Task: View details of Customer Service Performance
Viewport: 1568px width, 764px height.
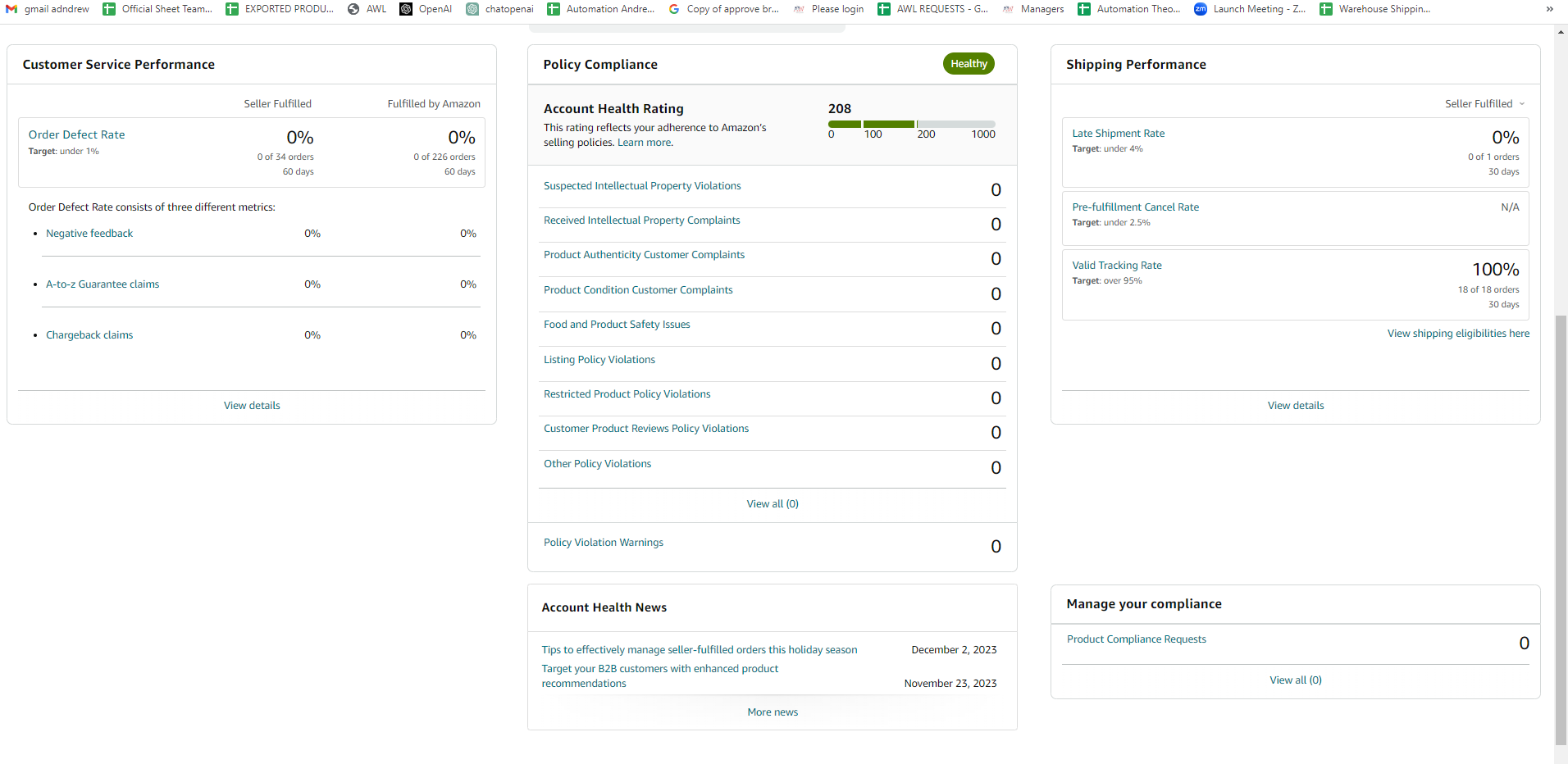Action: 252,406
